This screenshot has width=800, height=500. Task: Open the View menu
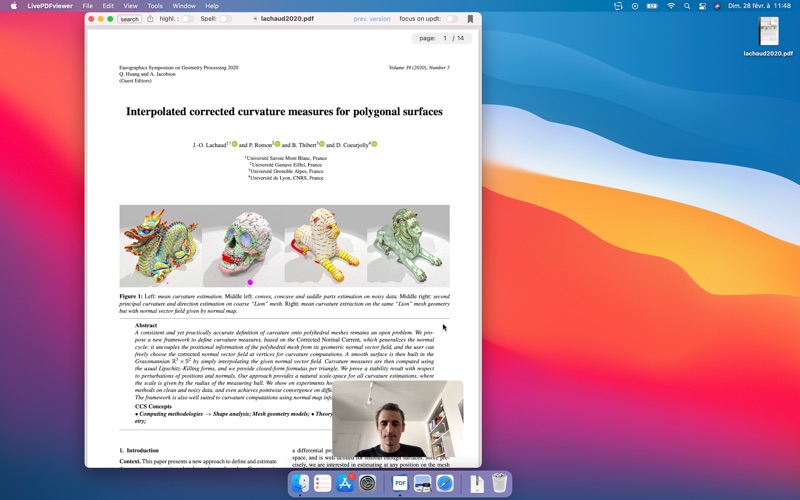[x=131, y=6]
